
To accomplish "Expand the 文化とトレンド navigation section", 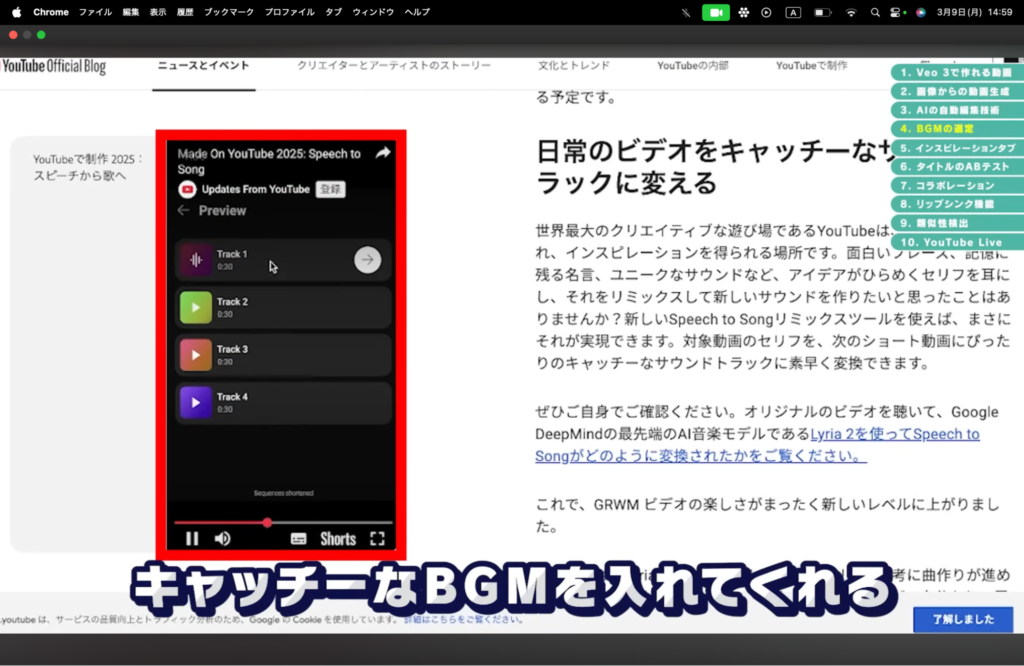I will pos(573,66).
